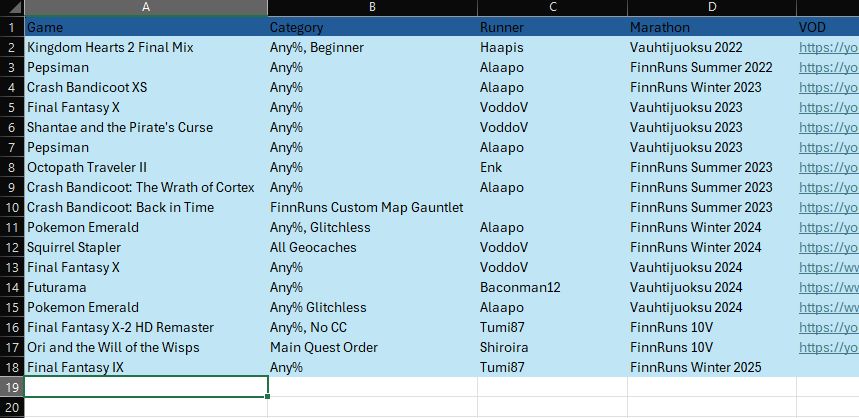This screenshot has width=859, height=418.
Task: Select row 10 header
Action: click(x=12, y=208)
